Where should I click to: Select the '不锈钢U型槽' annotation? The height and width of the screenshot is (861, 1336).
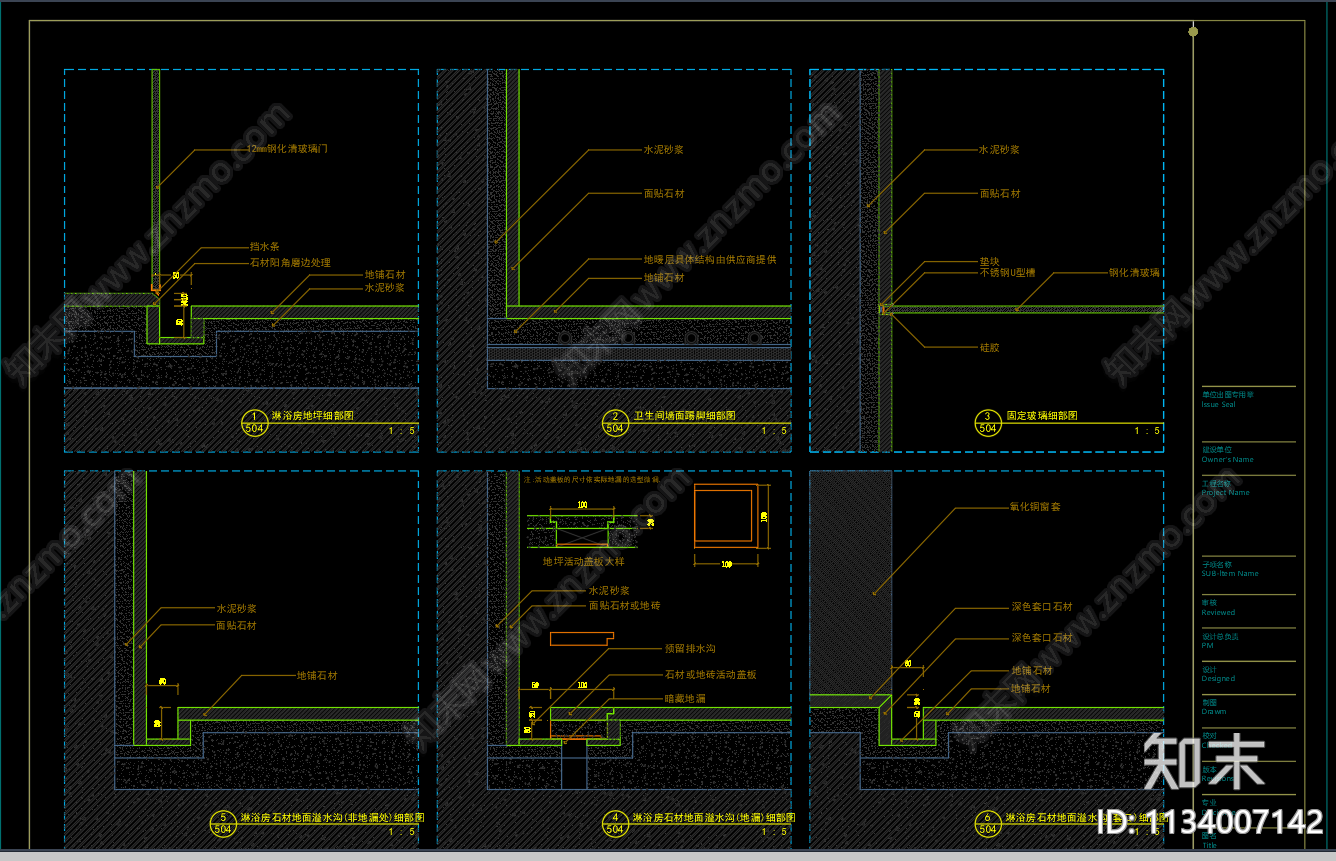click(x=1007, y=272)
